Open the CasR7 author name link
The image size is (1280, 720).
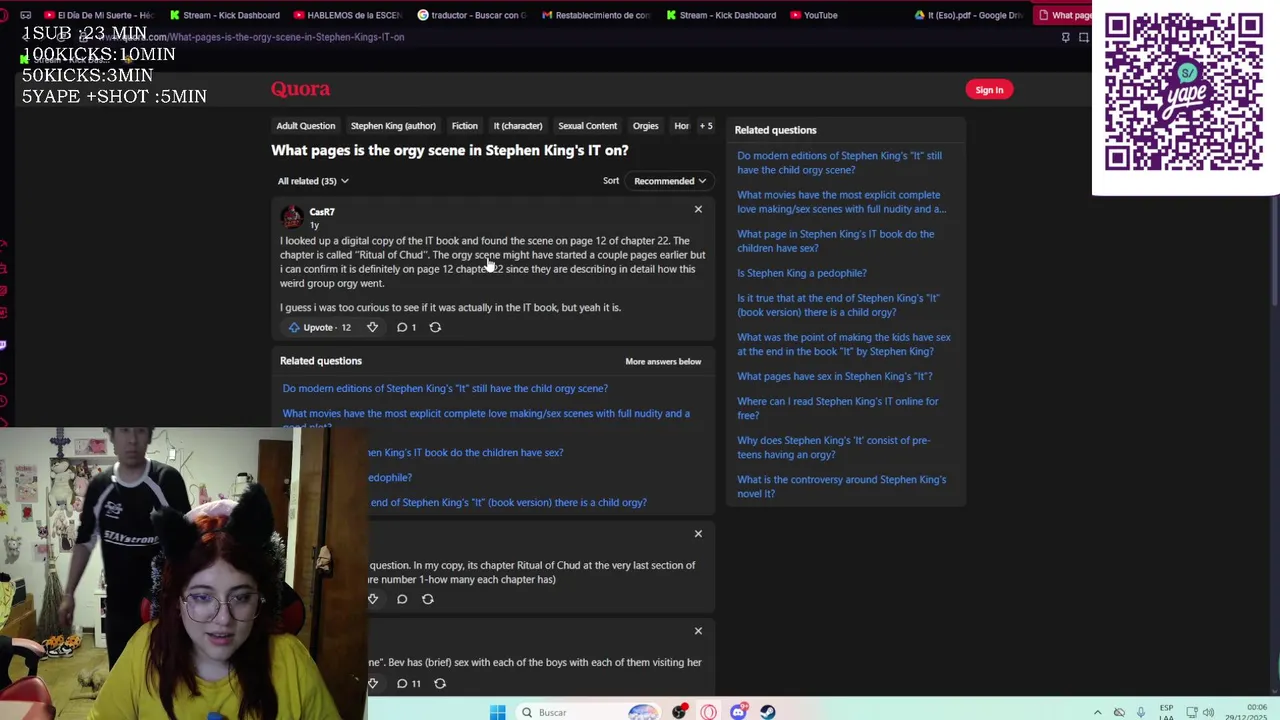pyautogui.click(x=322, y=212)
